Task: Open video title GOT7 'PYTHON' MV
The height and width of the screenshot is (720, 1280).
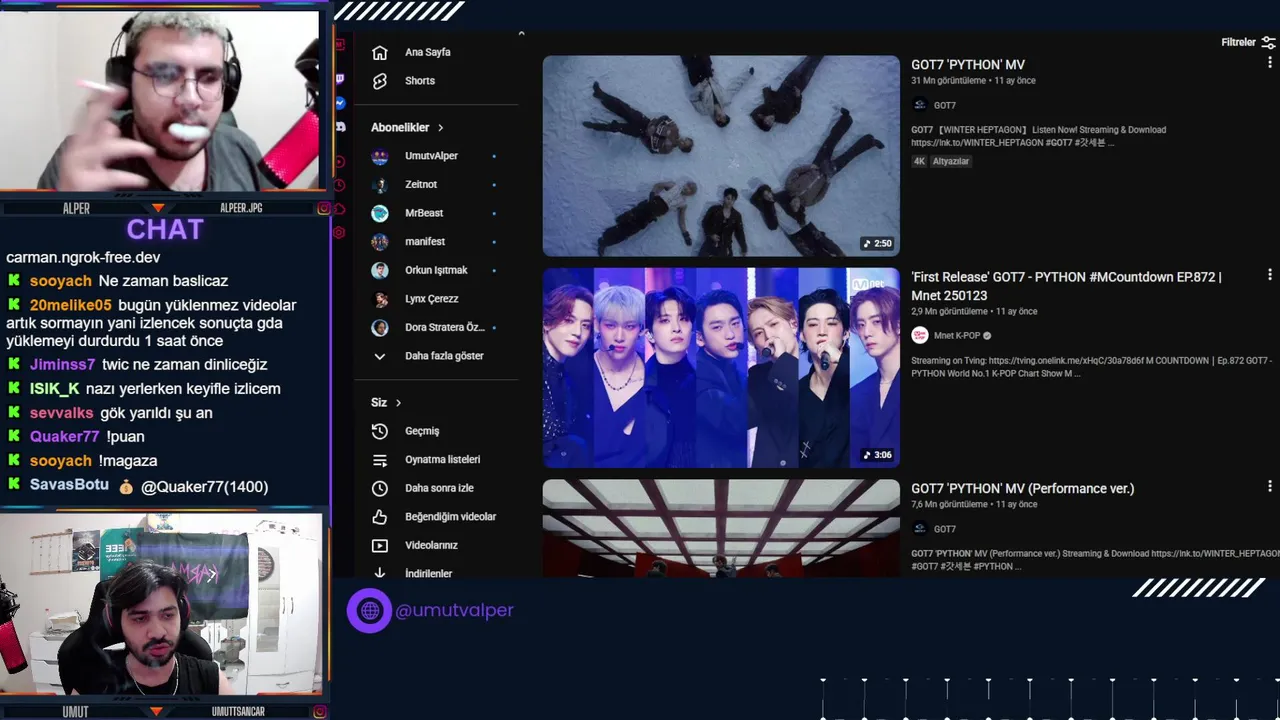Action: coord(968,65)
